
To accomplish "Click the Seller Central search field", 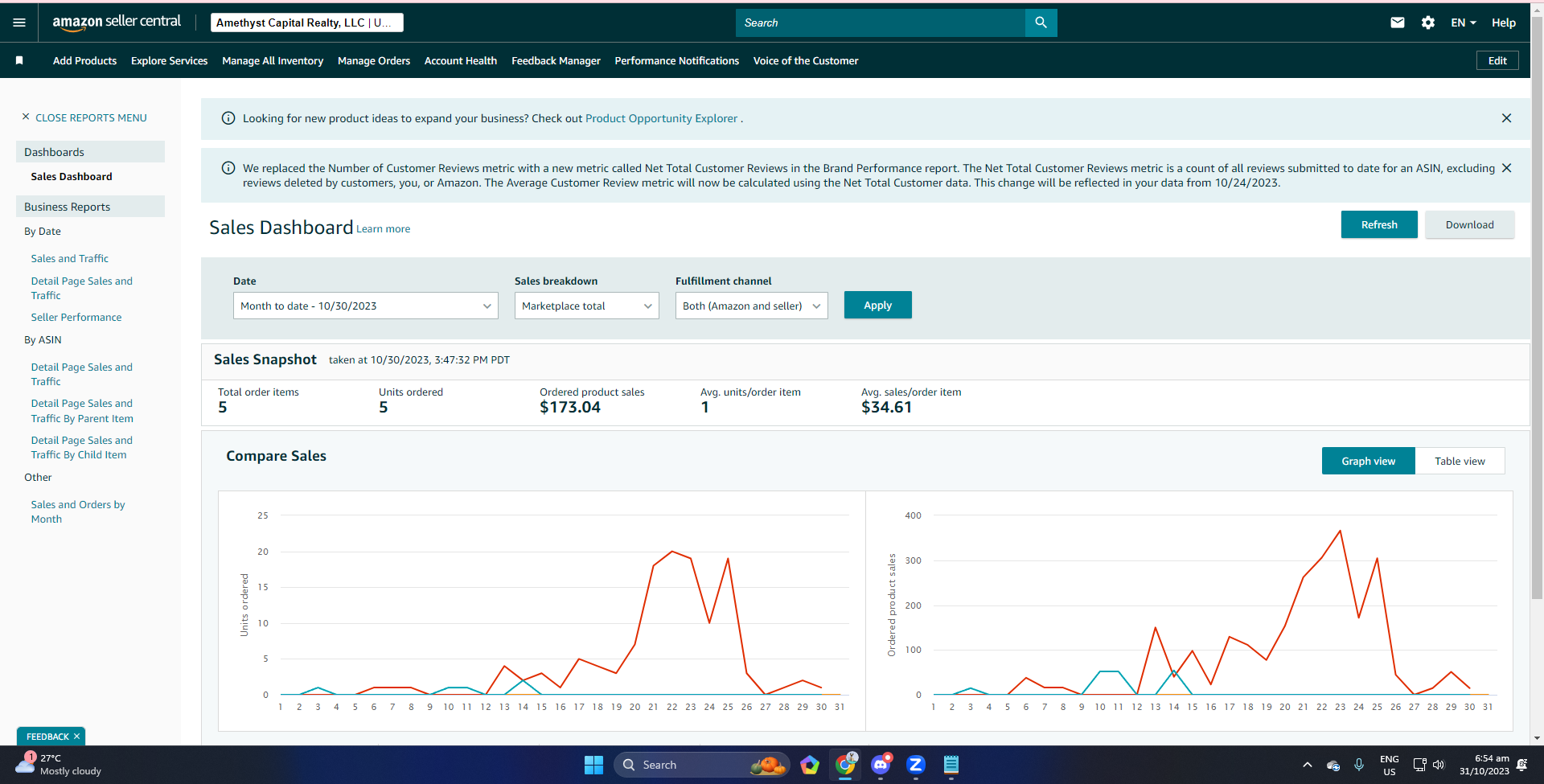I will coord(881,23).
